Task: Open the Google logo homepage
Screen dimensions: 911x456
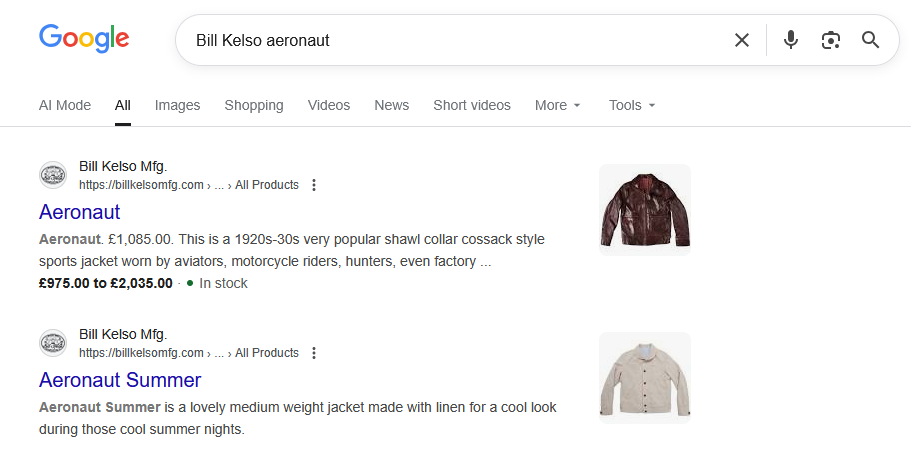Action: click(x=84, y=38)
